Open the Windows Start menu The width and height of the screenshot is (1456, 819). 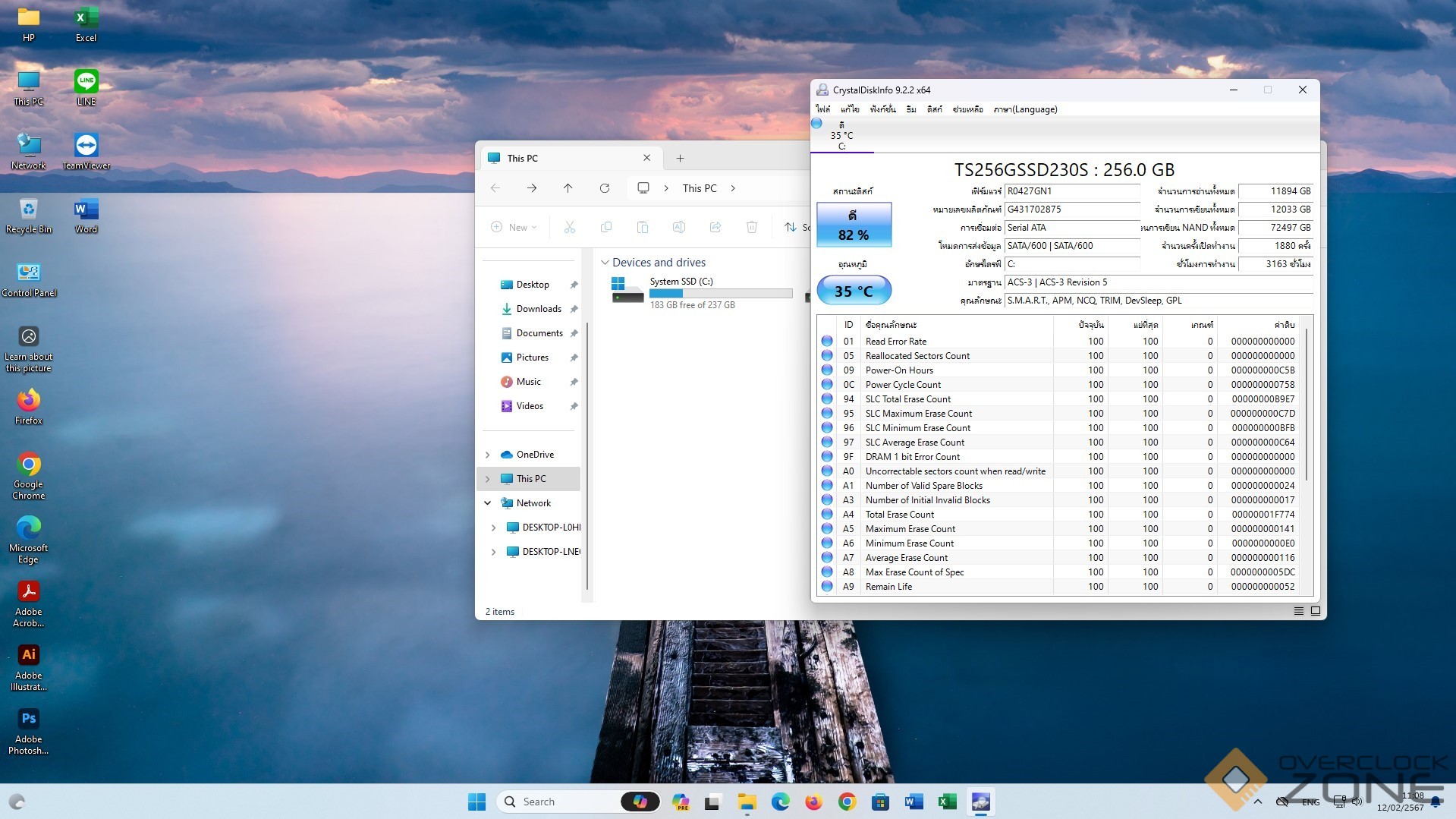[476, 802]
